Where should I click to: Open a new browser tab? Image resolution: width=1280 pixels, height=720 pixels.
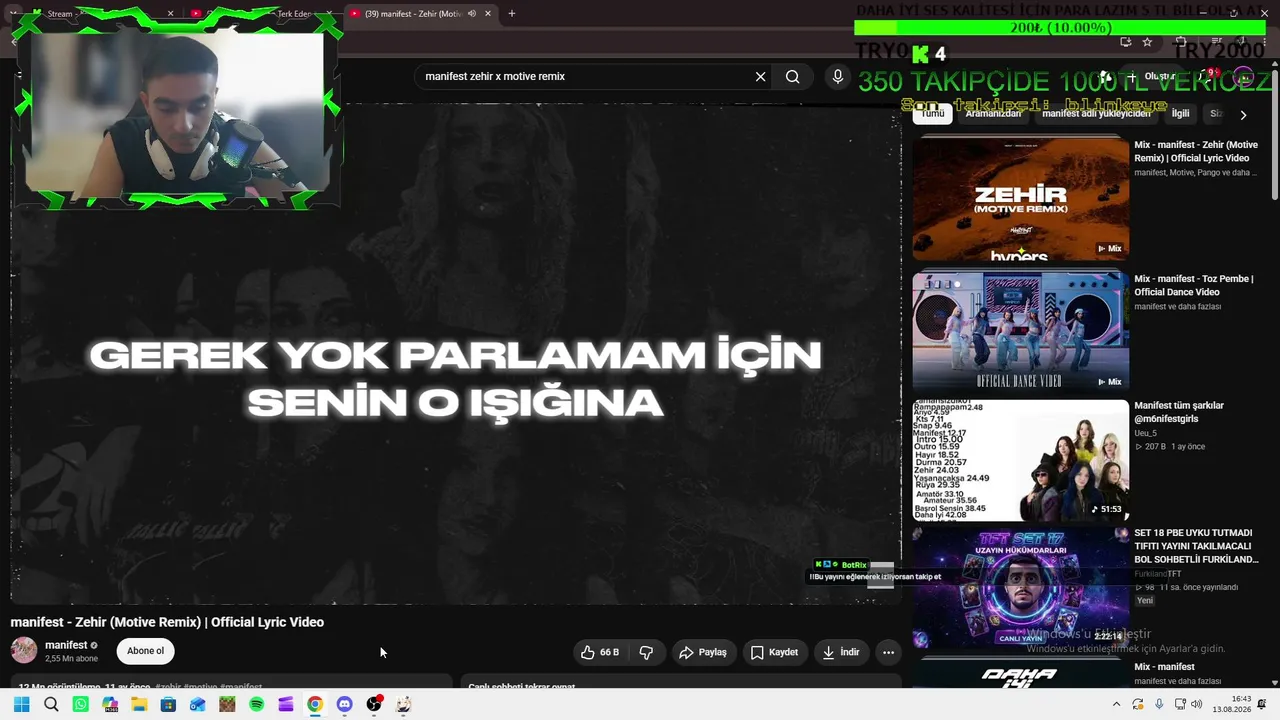point(511,14)
